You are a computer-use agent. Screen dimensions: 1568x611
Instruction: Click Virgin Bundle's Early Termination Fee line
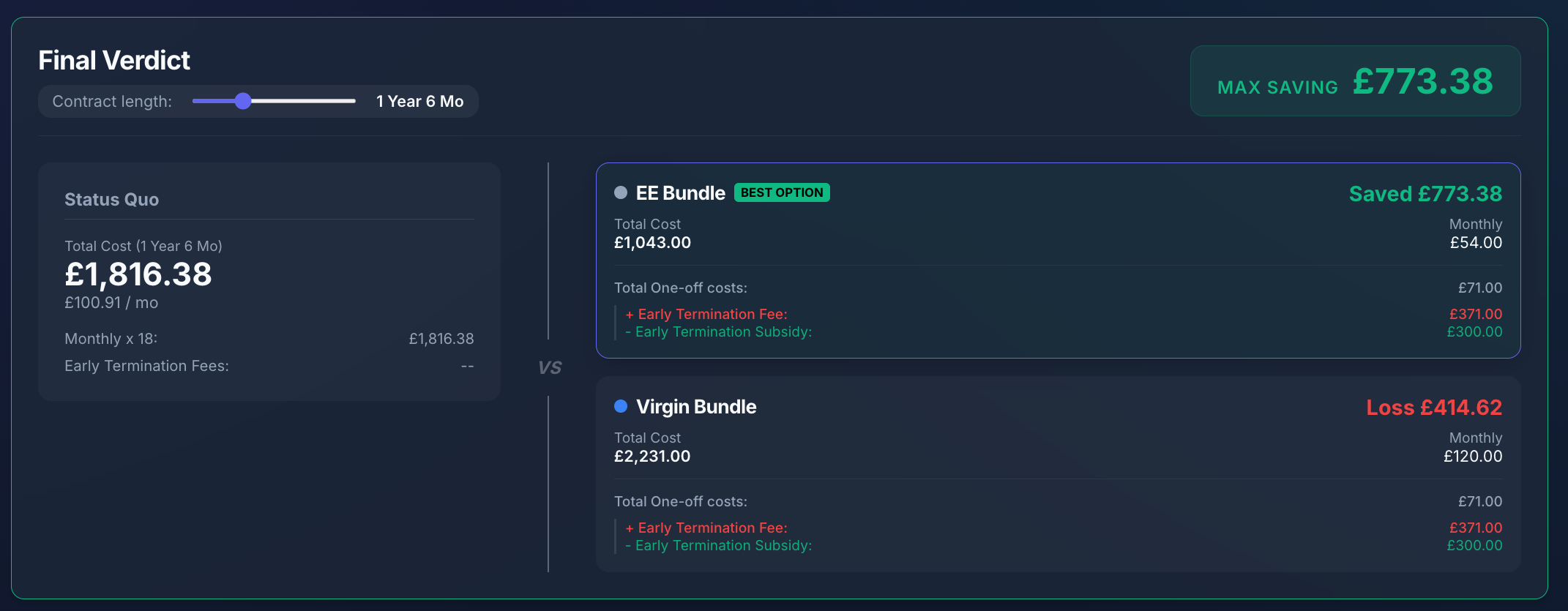point(706,528)
